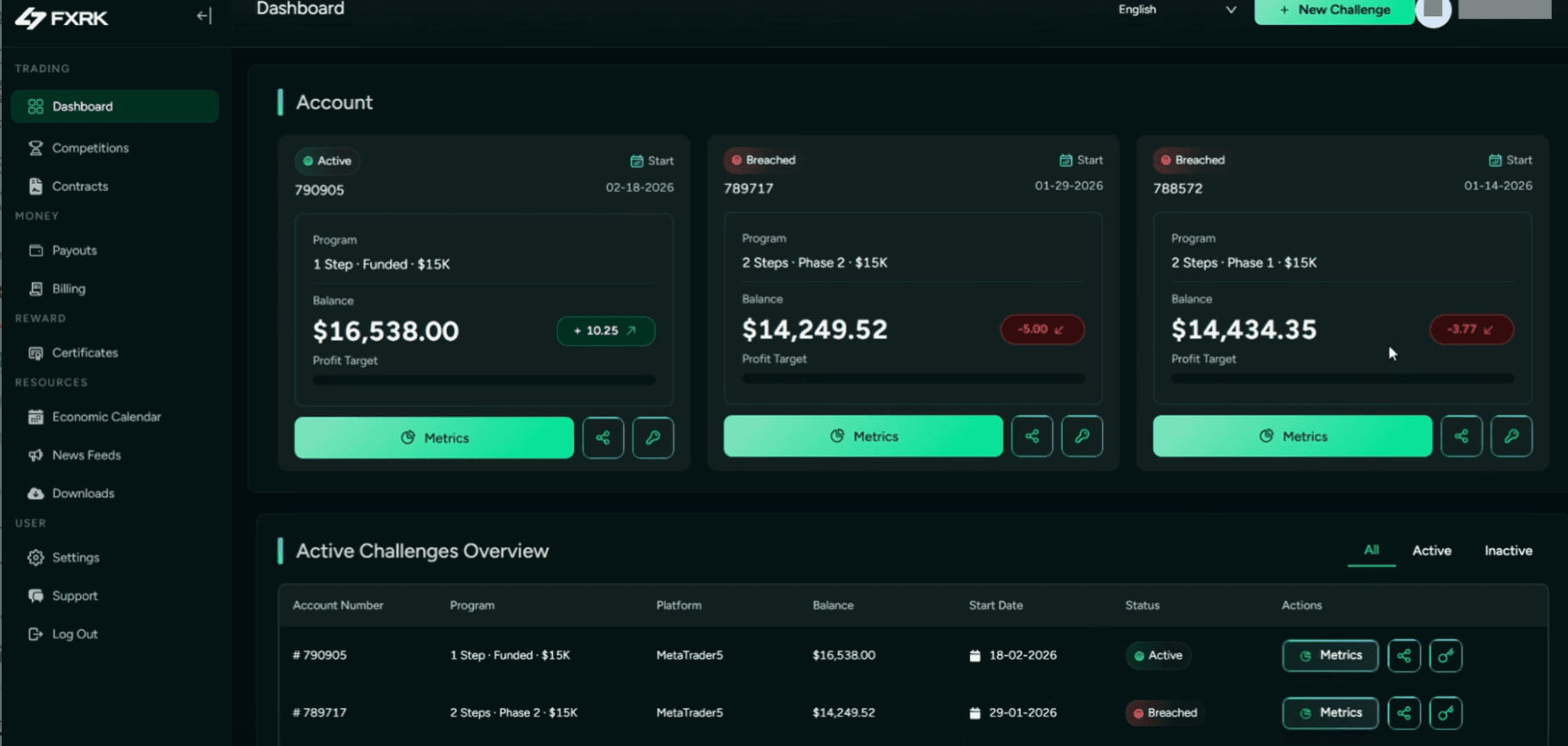The width and height of the screenshot is (1568, 746).
Task: Select account number #789717 in table
Action: (x=319, y=713)
